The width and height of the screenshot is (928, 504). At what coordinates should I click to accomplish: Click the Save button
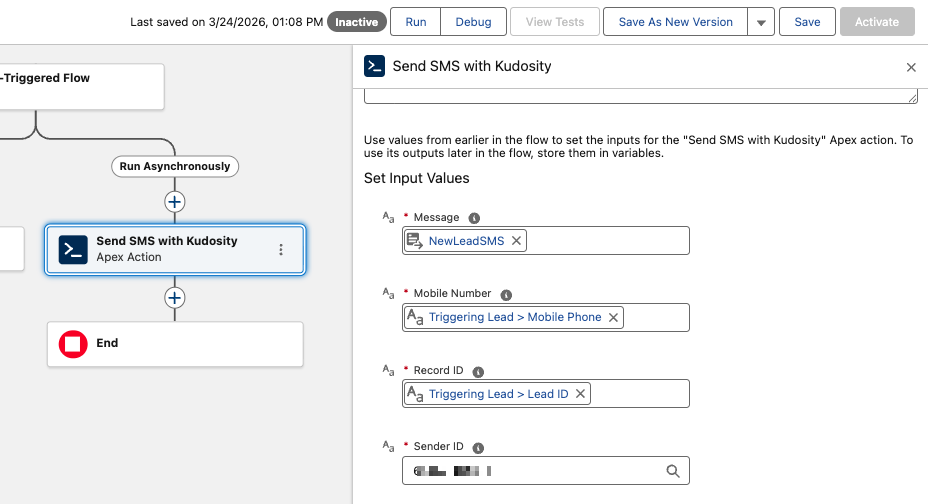(x=807, y=22)
